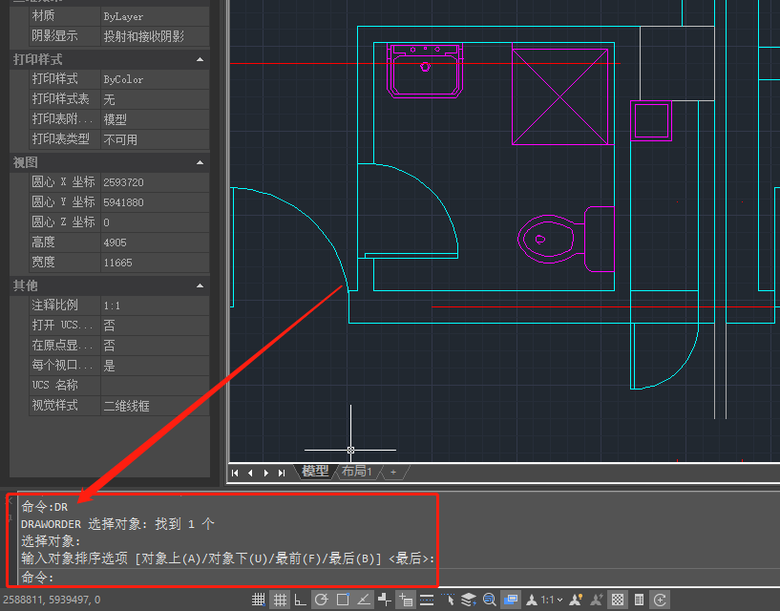Image resolution: width=780 pixels, height=611 pixels.
Task: Click the lineweight display icon
Action: point(427,600)
